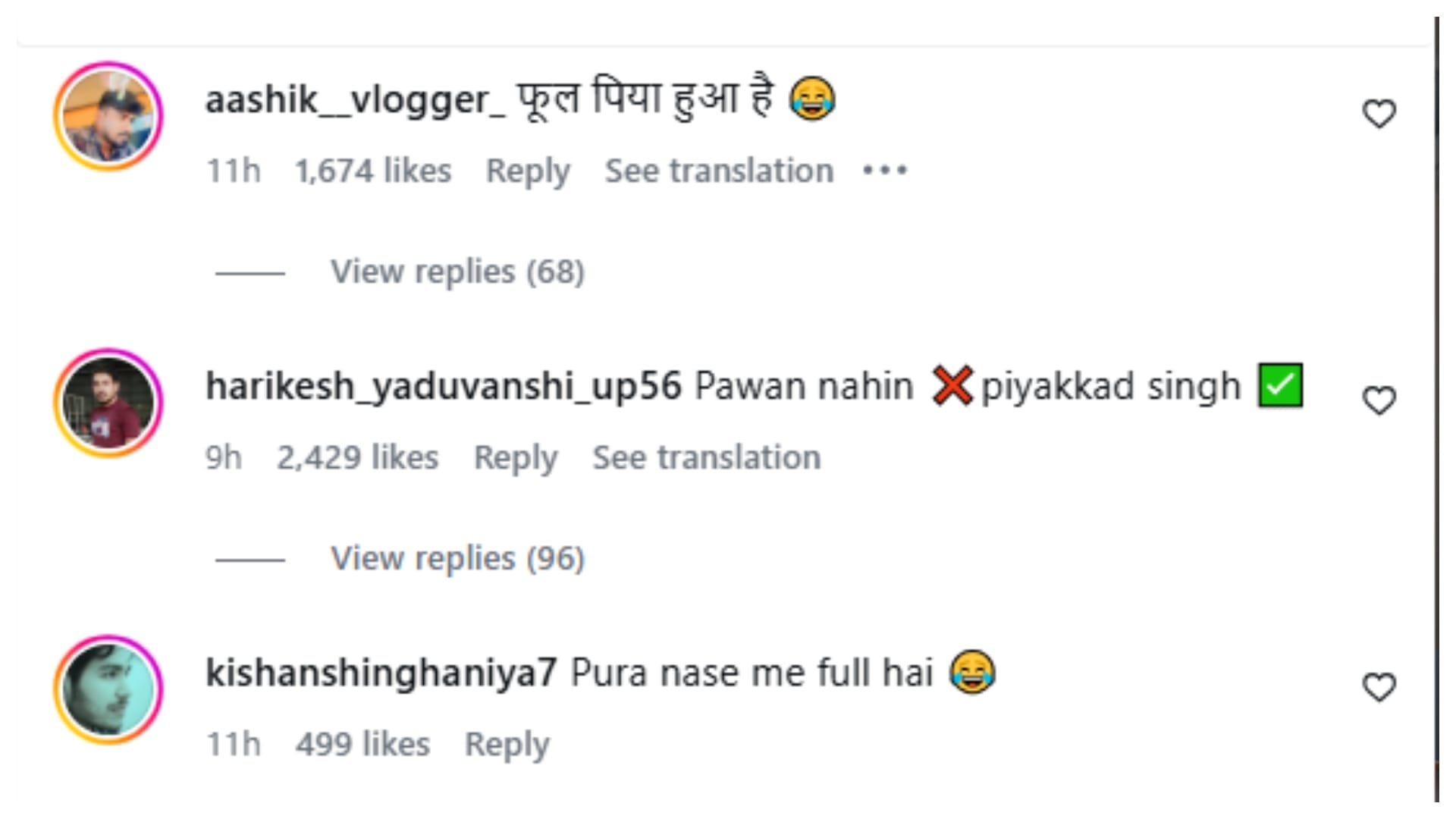Viewport: 1456px width, 819px height.
Task: Reply to aashik__vlogger_'s comment
Action: 528,171
